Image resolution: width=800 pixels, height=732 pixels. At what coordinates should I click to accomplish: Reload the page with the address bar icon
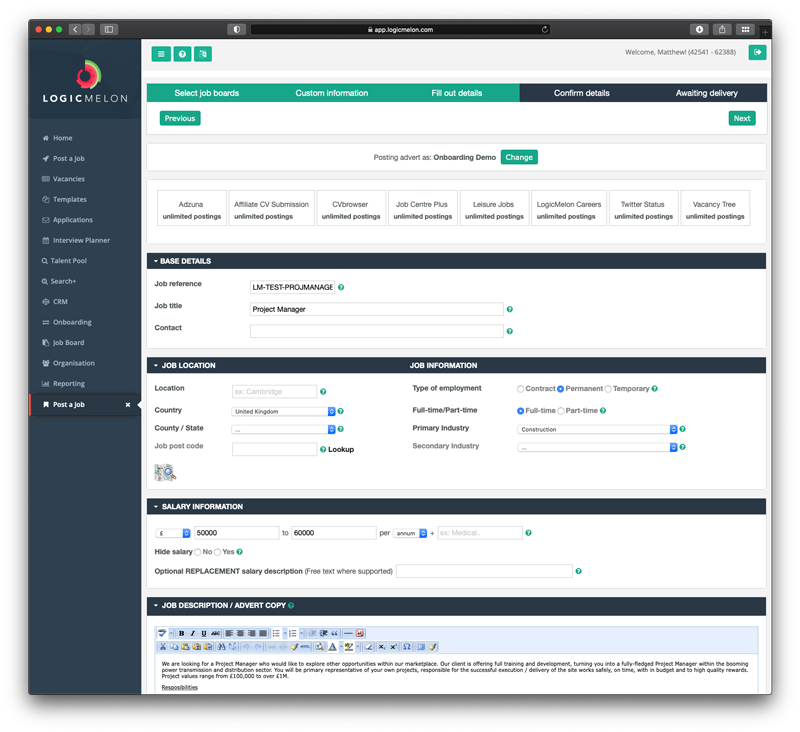point(544,30)
